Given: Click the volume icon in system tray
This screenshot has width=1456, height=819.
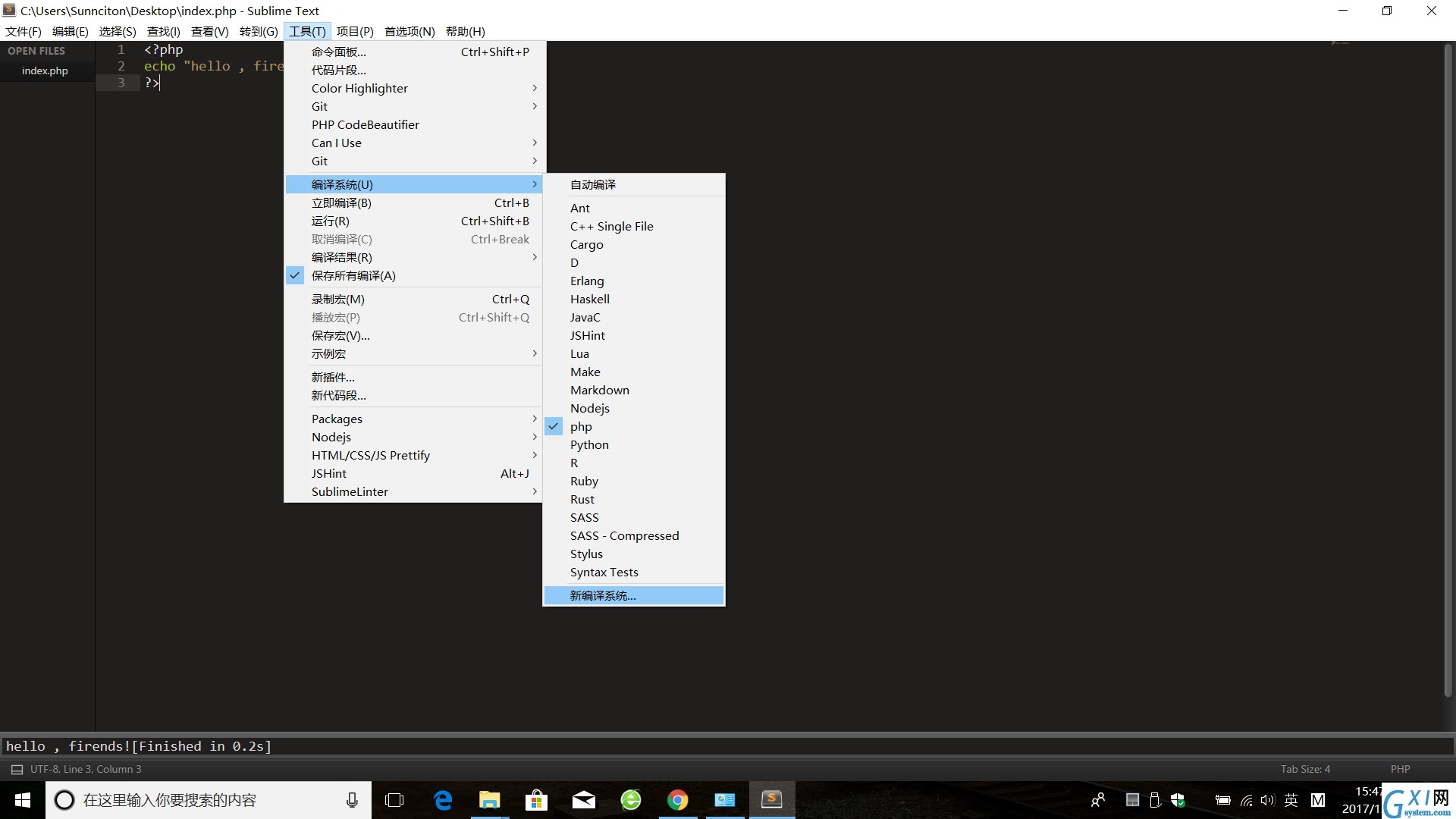Looking at the screenshot, I should (1268, 800).
